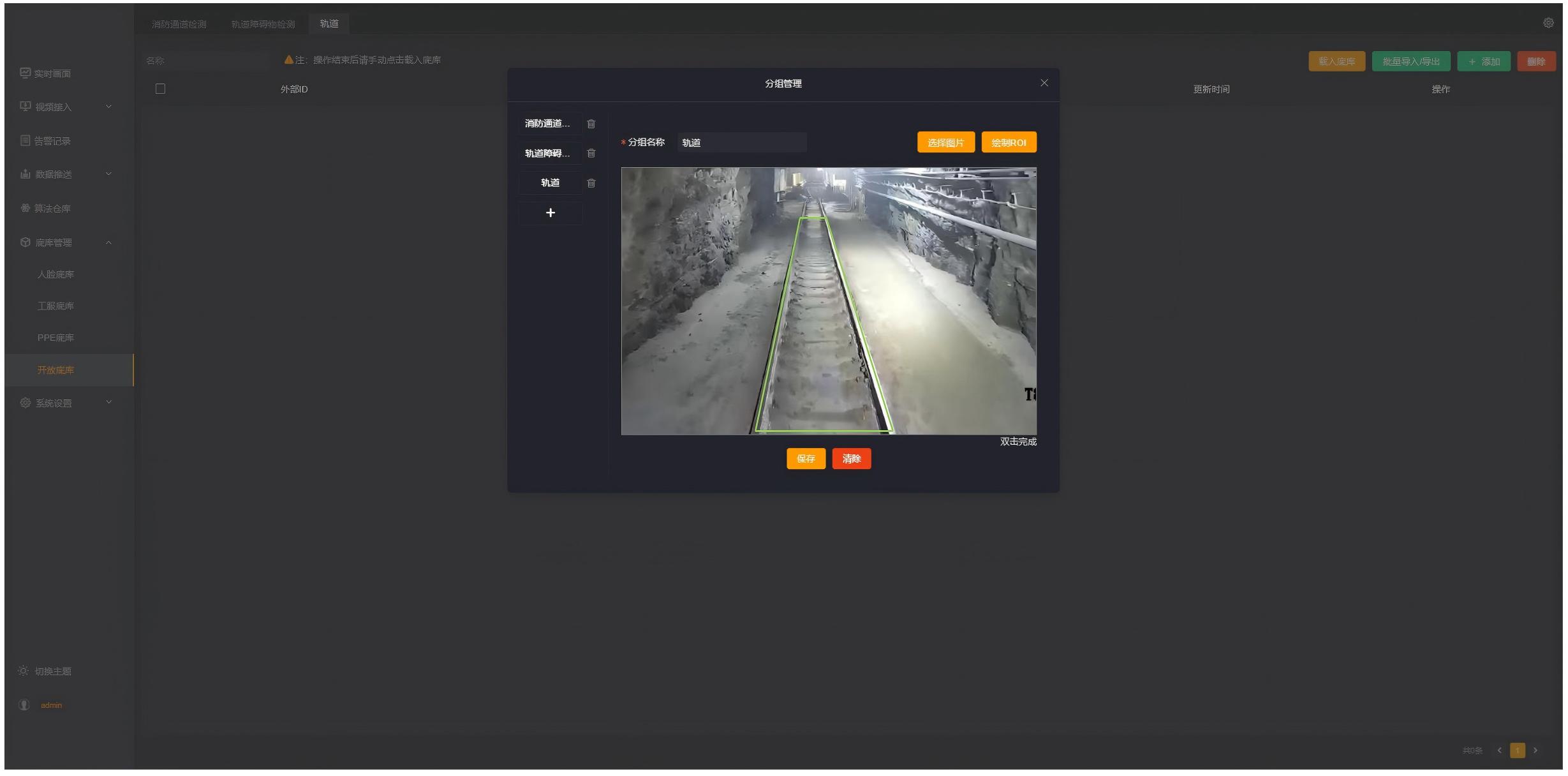
Task: Close the 分组管理 dialog
Action: [1044, 83]
